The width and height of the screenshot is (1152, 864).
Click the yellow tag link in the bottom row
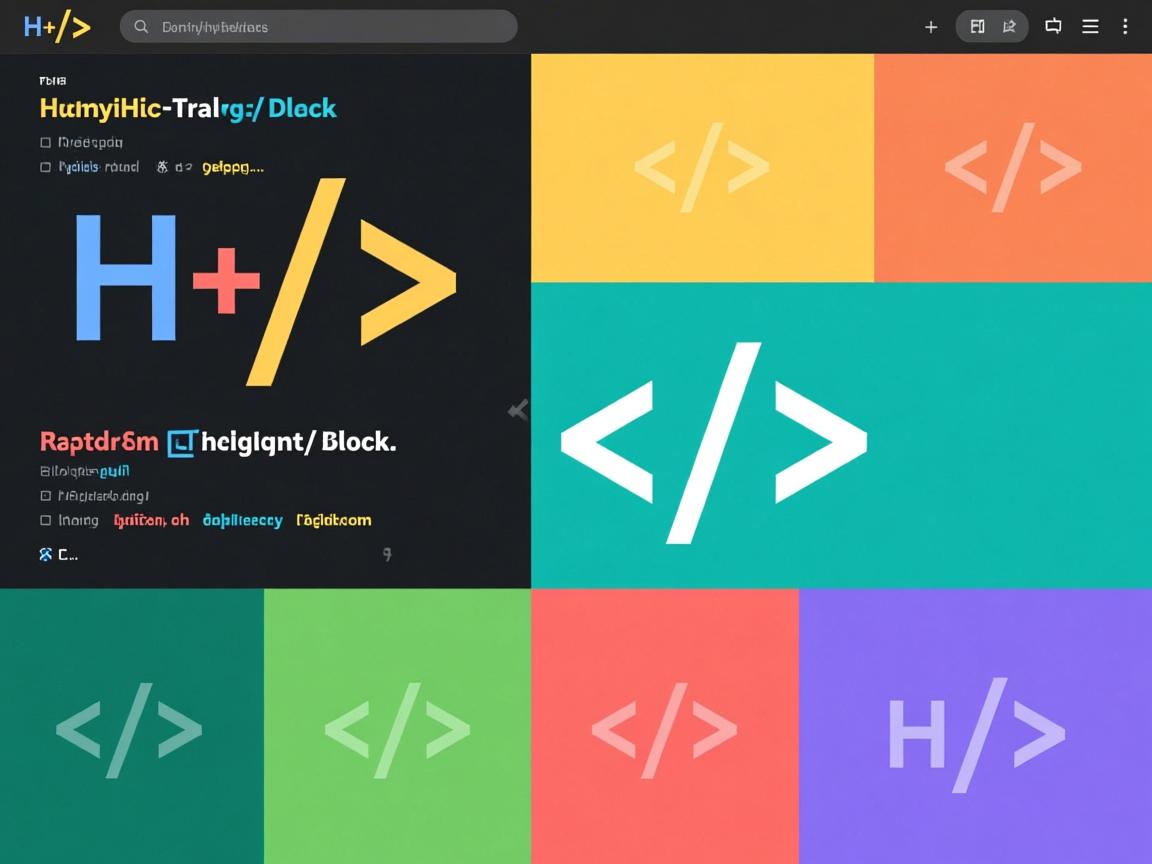coord(334,520)
